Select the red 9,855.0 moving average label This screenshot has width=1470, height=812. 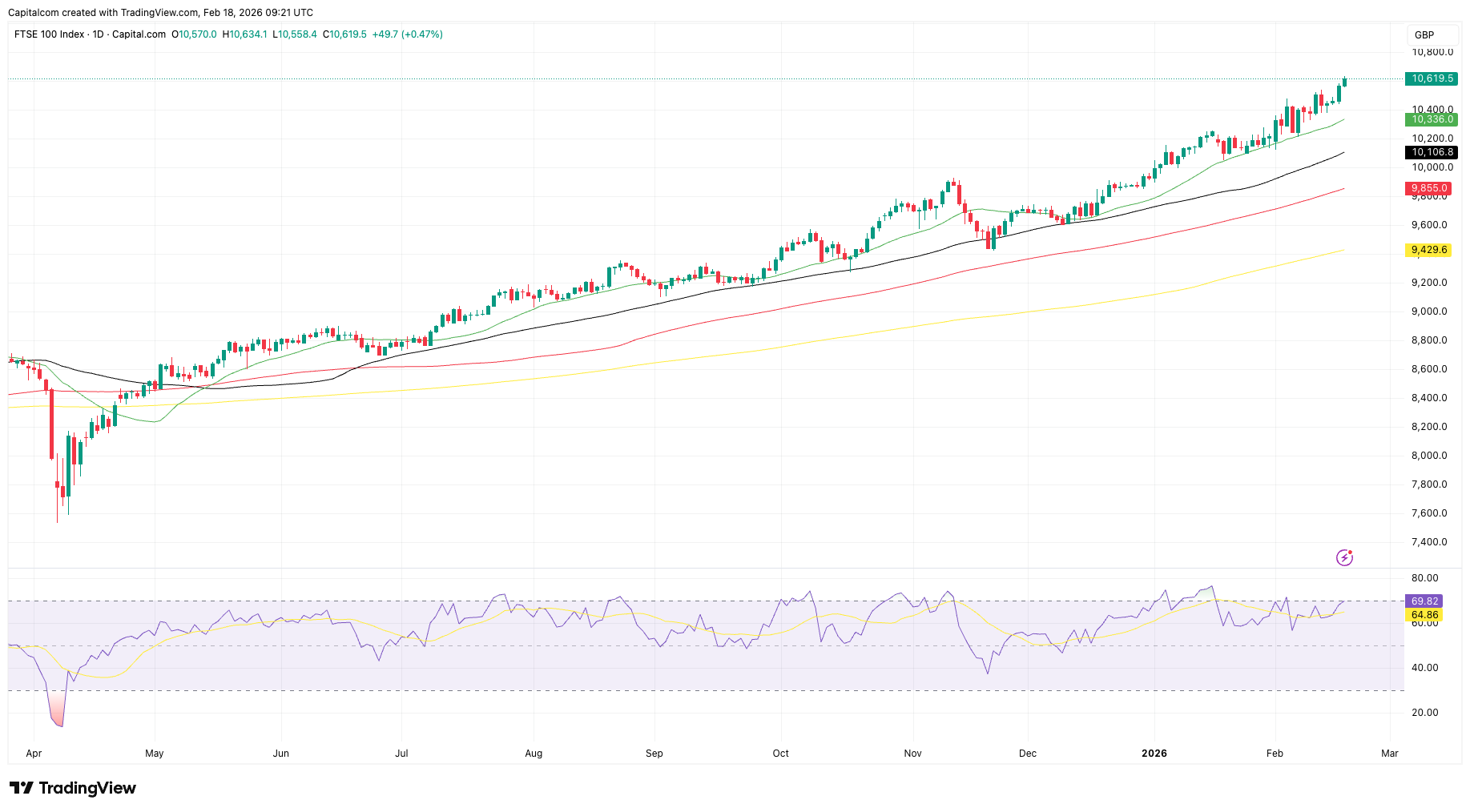coord(1428,189)
